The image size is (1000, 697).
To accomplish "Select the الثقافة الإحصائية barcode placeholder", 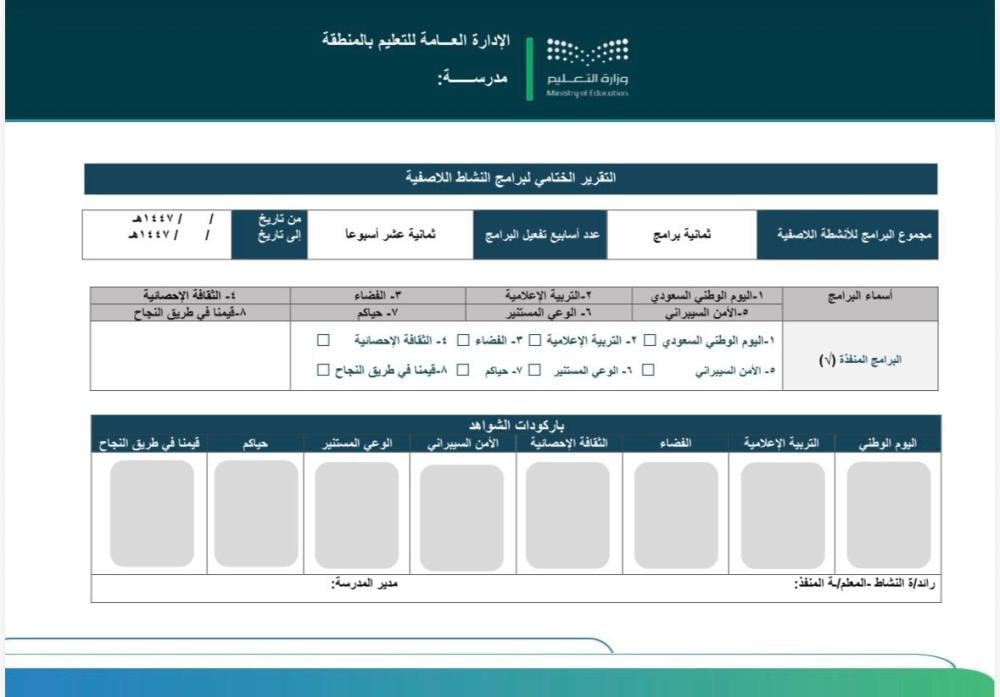I will point(569,515).
